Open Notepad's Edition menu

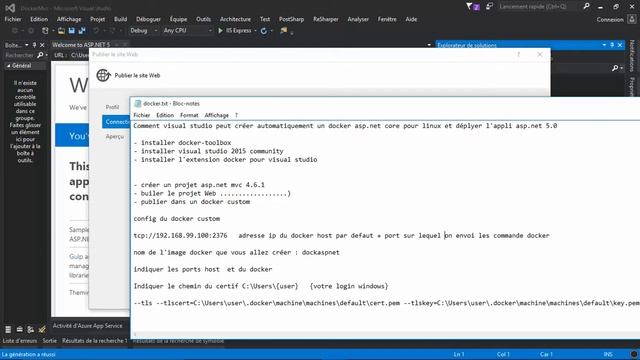(165, 115)
